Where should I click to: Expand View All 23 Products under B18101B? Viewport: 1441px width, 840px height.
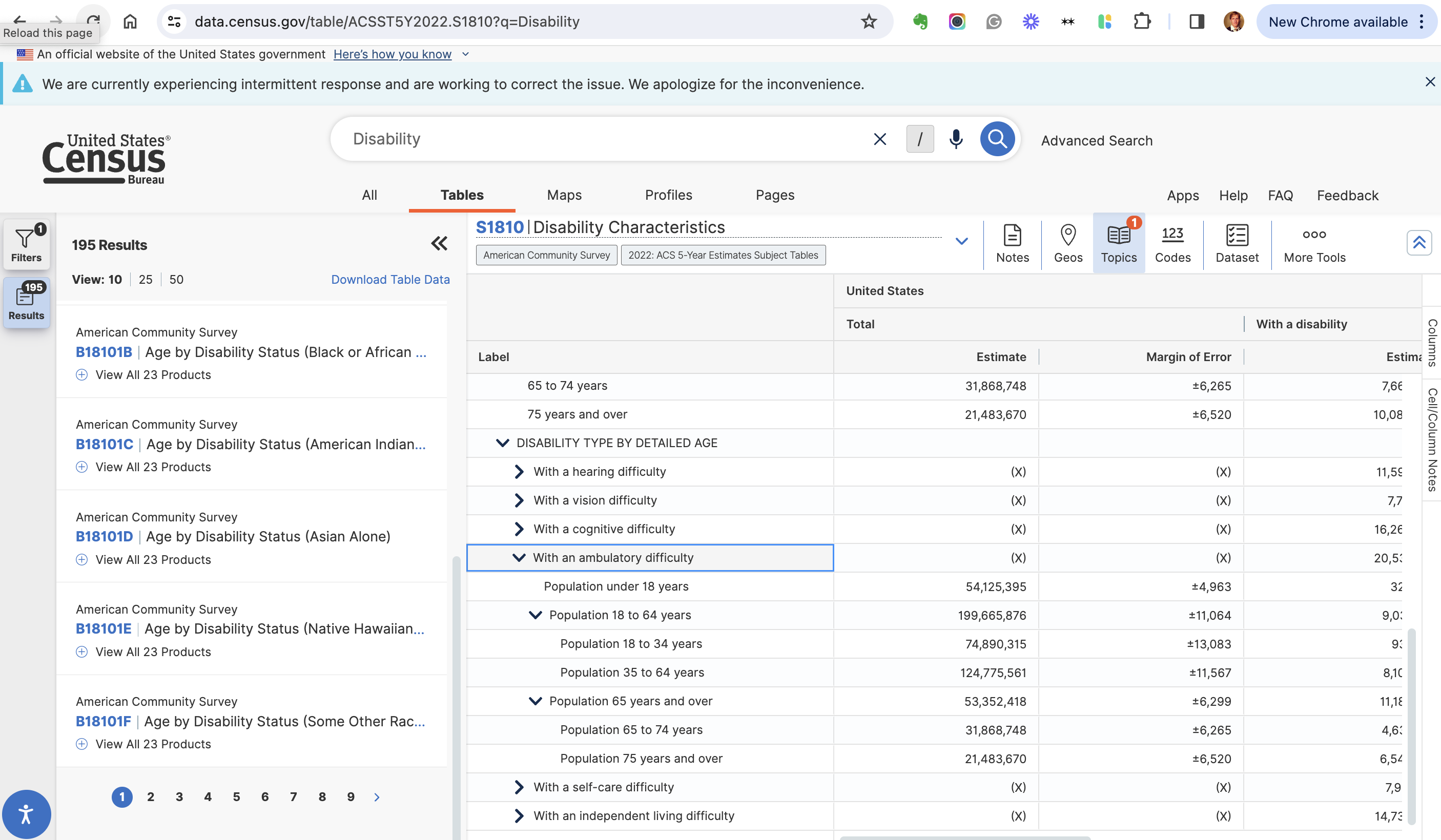point(143,375)
